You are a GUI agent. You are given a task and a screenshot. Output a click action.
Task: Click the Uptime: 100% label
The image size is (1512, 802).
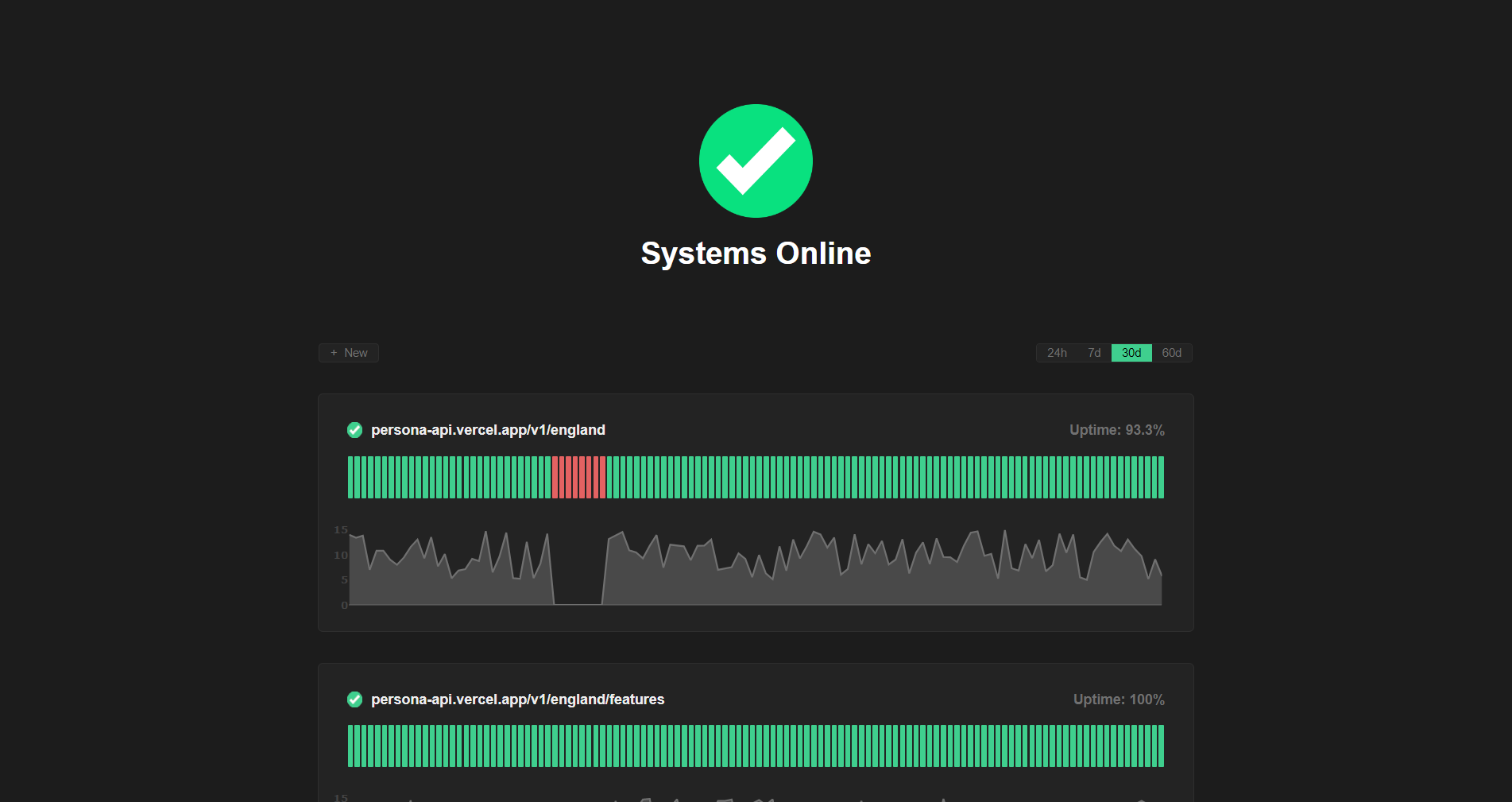click(x=1119, y=699)
